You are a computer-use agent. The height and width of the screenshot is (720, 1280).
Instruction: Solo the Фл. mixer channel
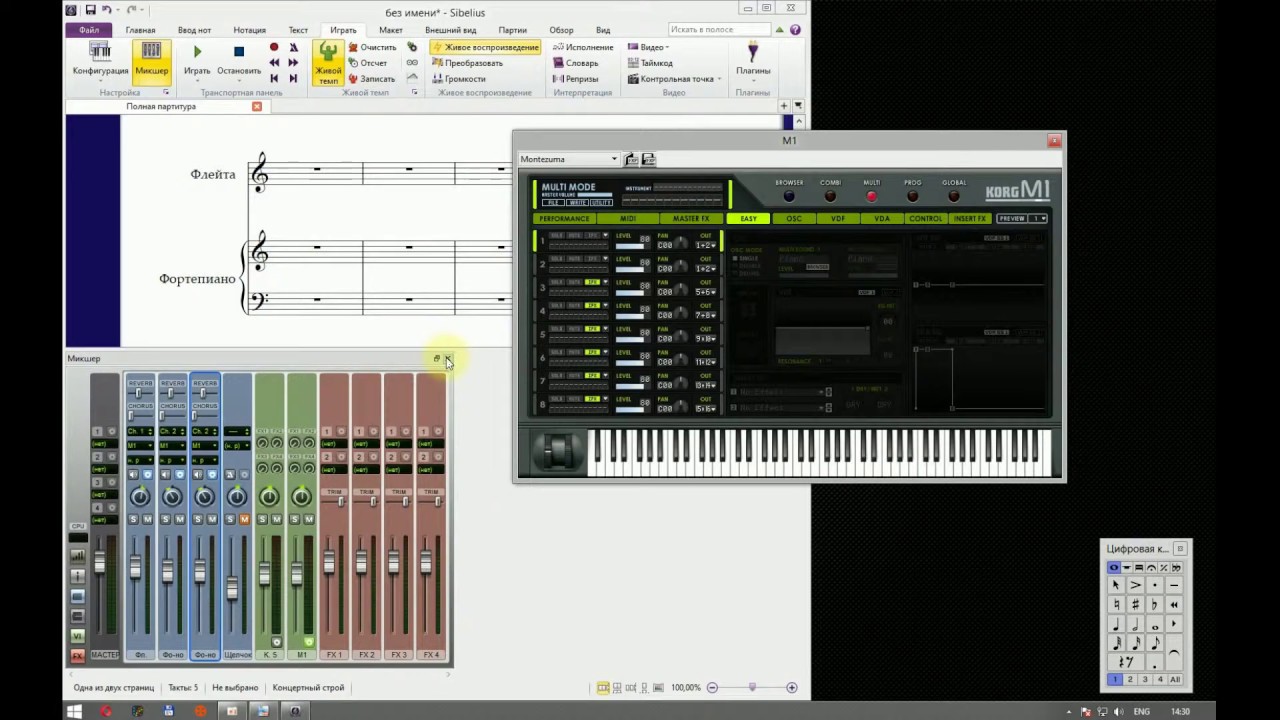[133, 519]
